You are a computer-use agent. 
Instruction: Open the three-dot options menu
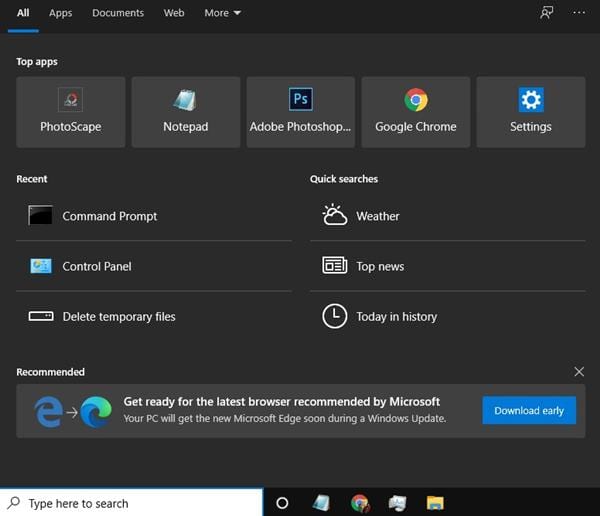[x=579, y=13]
